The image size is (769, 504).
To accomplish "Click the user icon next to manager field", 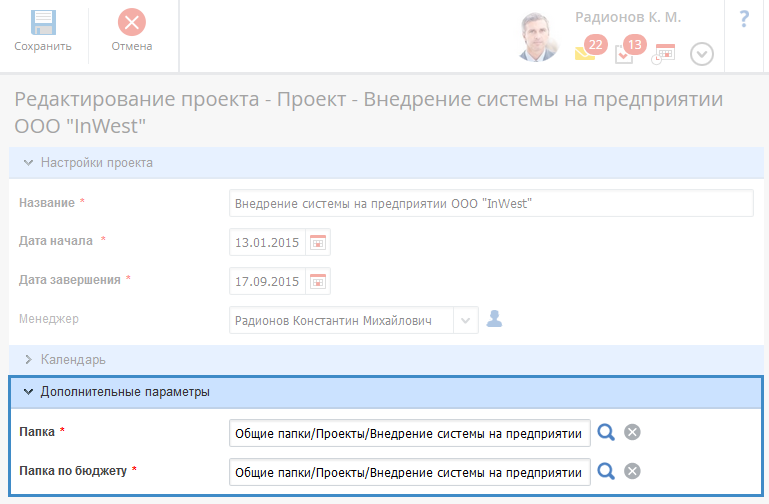I will point(493,320).
